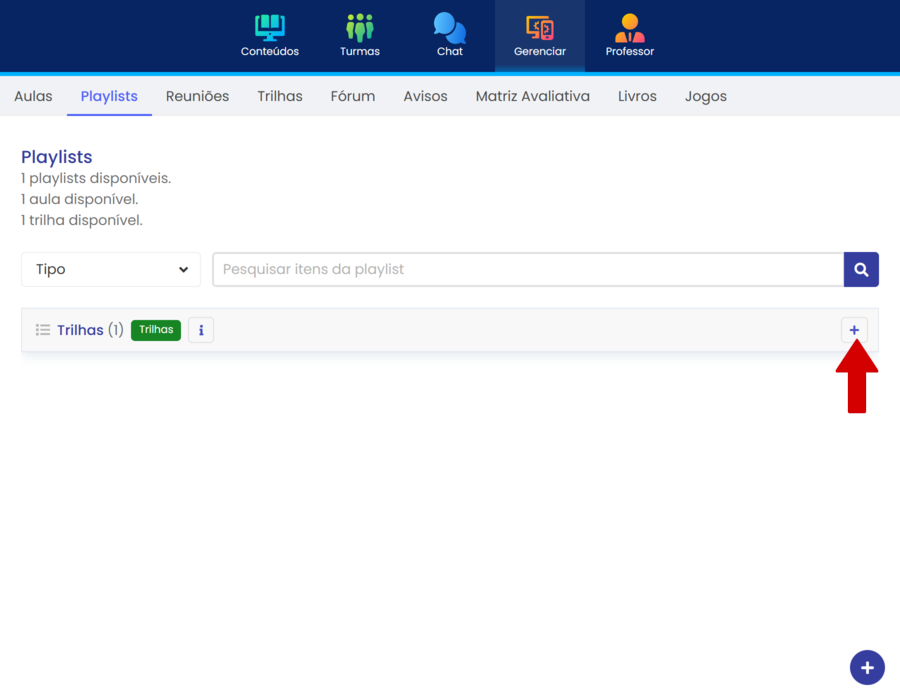The image size is (900, 700).
Task: Open the Professor profile icon
Action: 630,36
